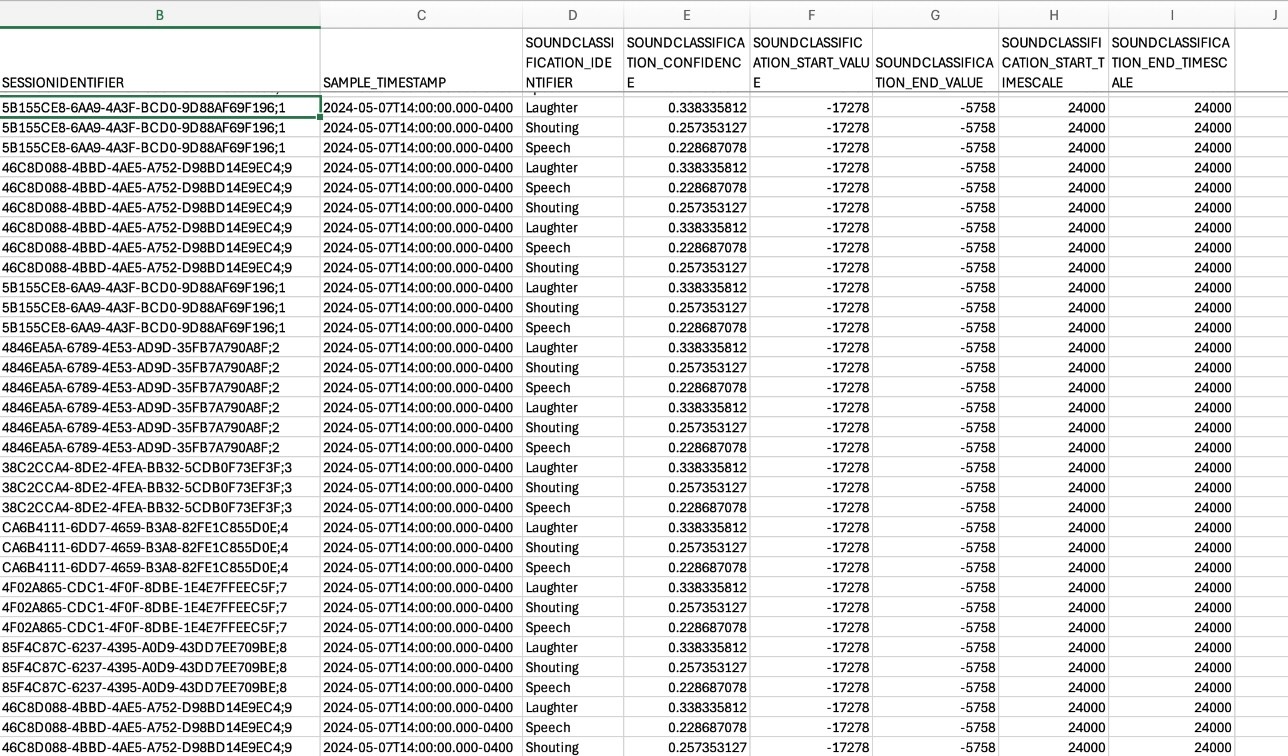Click the SOUNDCLASSIFICATION_END_TIMESCALE header cell
Image resolution: width=1288 pixels, height=756 pixels.
1172,62
